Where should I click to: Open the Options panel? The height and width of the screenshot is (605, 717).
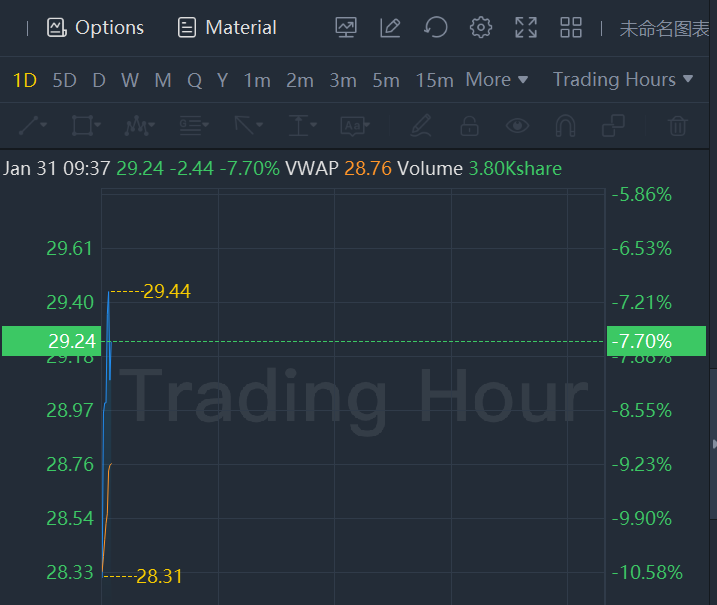coord(96,28)
